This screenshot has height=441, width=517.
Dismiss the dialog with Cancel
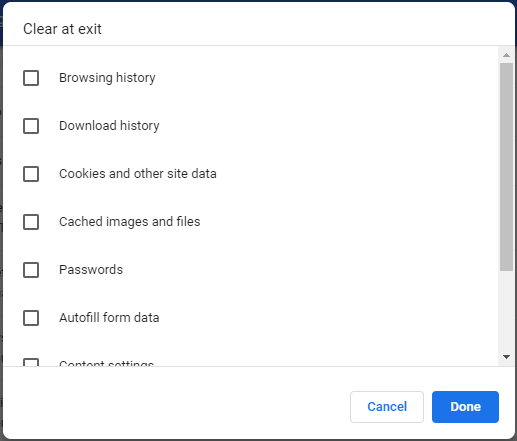(x=387, y=407)
